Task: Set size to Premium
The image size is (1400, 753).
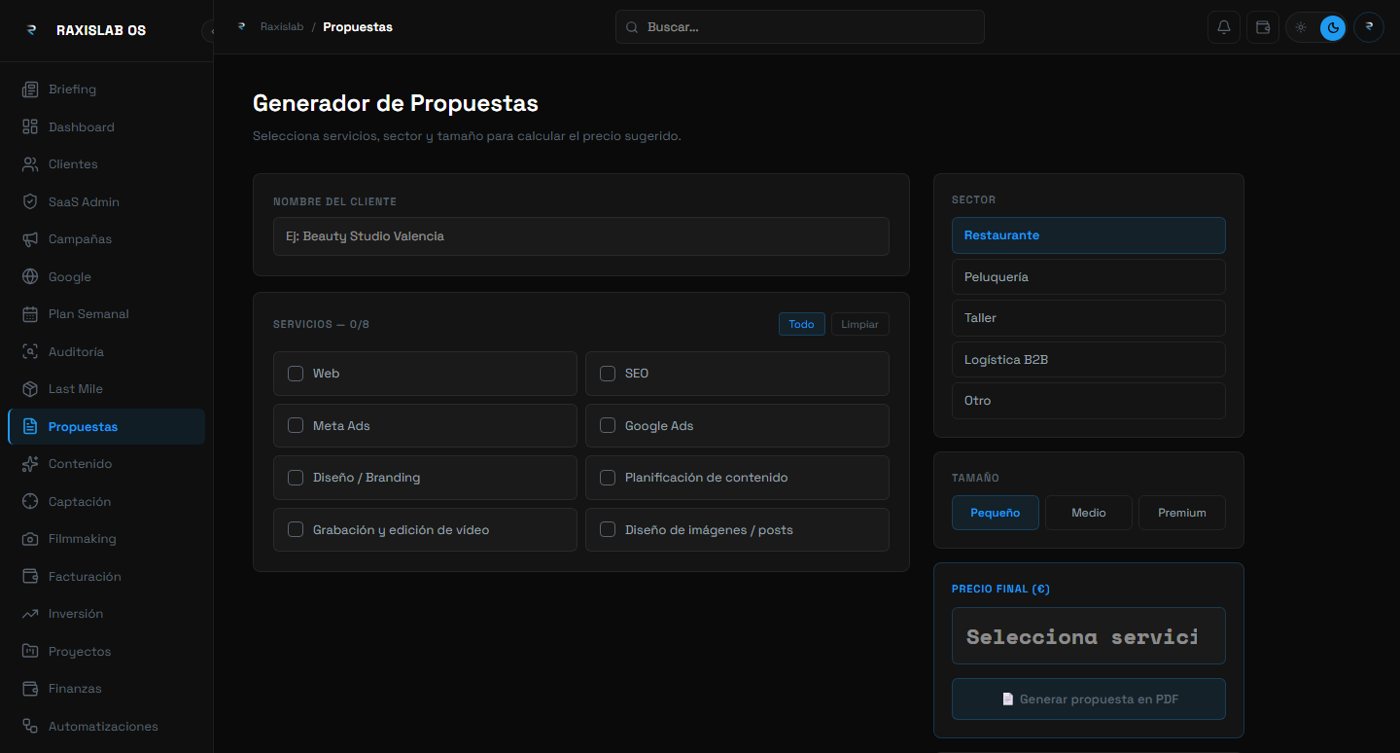Action: pyautogui.click(x=1182, y=513)
